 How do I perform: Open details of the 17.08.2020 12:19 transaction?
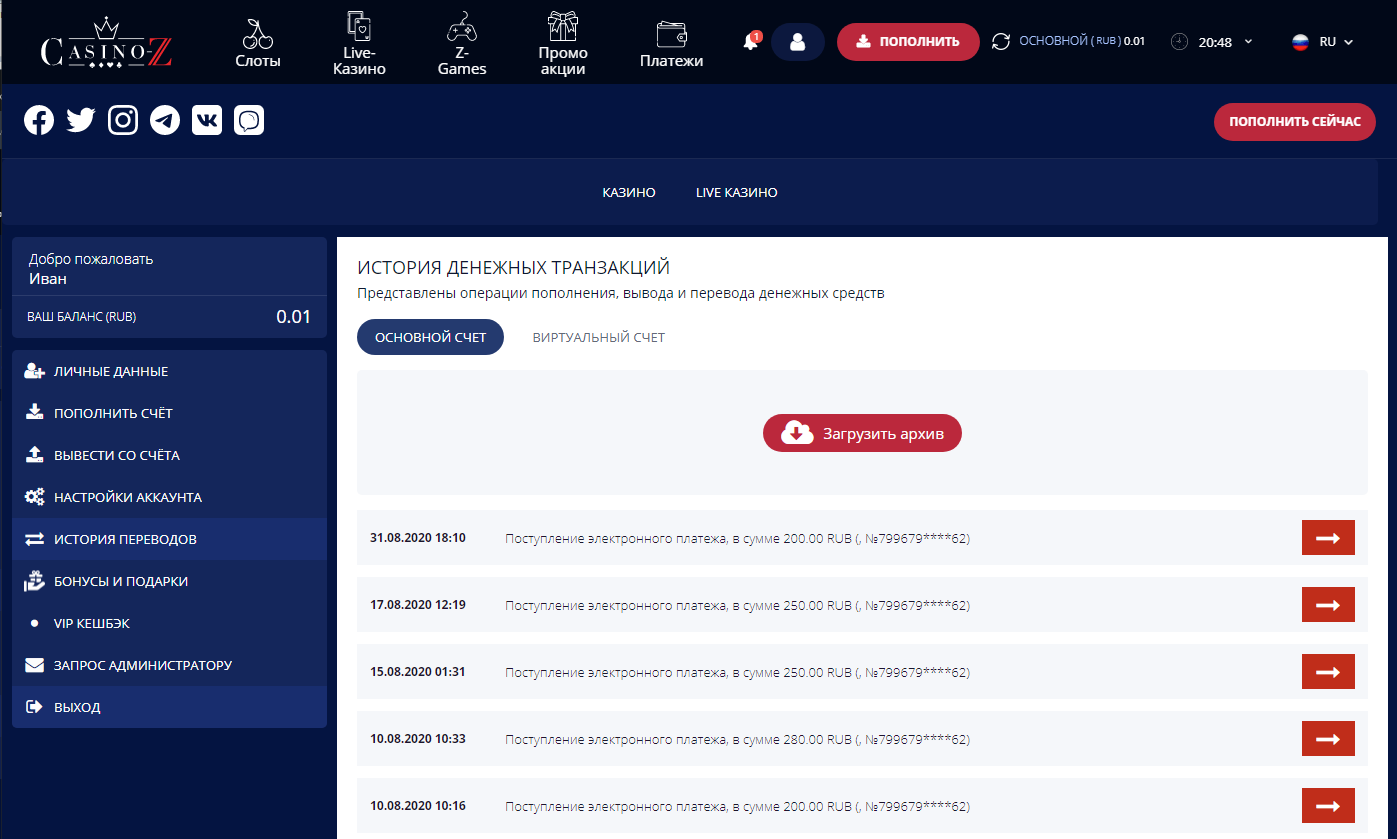1328,605
